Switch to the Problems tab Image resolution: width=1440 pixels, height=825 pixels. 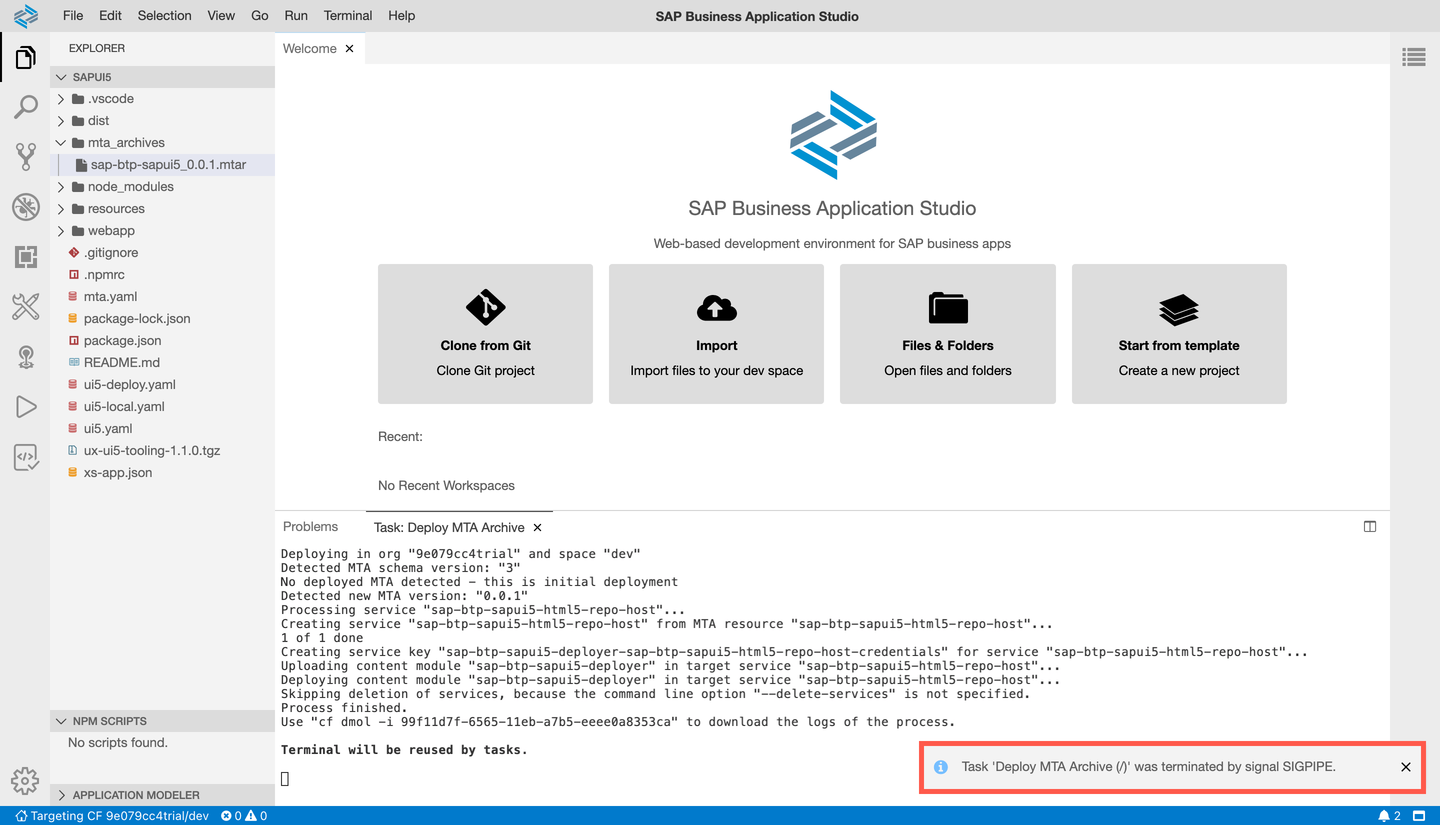click(x=311, y=527)
